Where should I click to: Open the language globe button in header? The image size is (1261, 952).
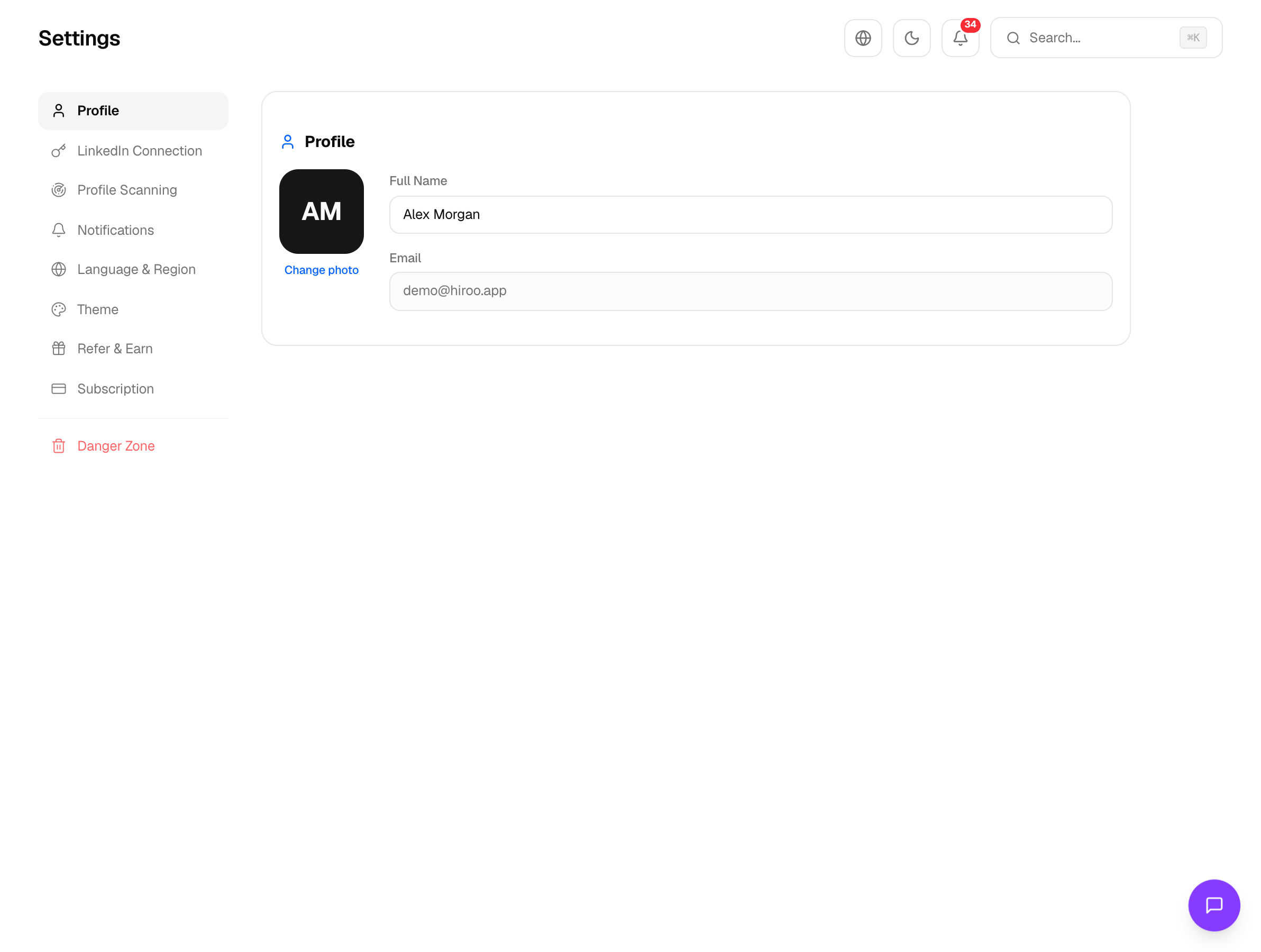pyautogui.click(x=863, y=38)
